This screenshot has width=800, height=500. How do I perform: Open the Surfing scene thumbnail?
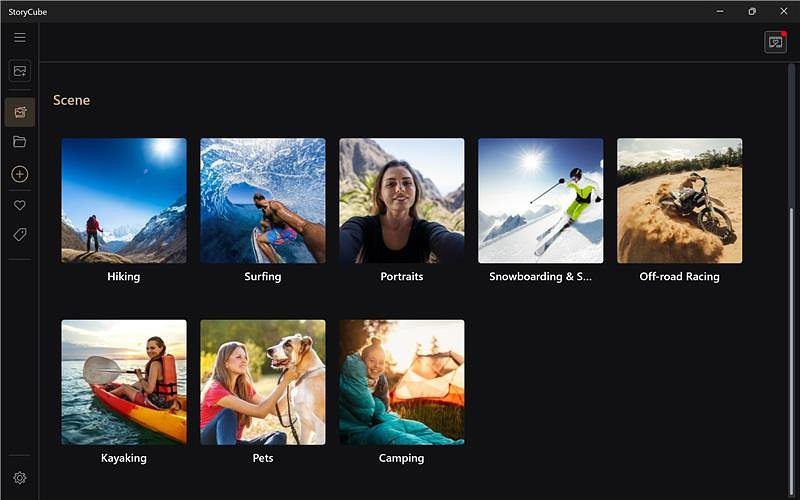(x=263, y=200)
